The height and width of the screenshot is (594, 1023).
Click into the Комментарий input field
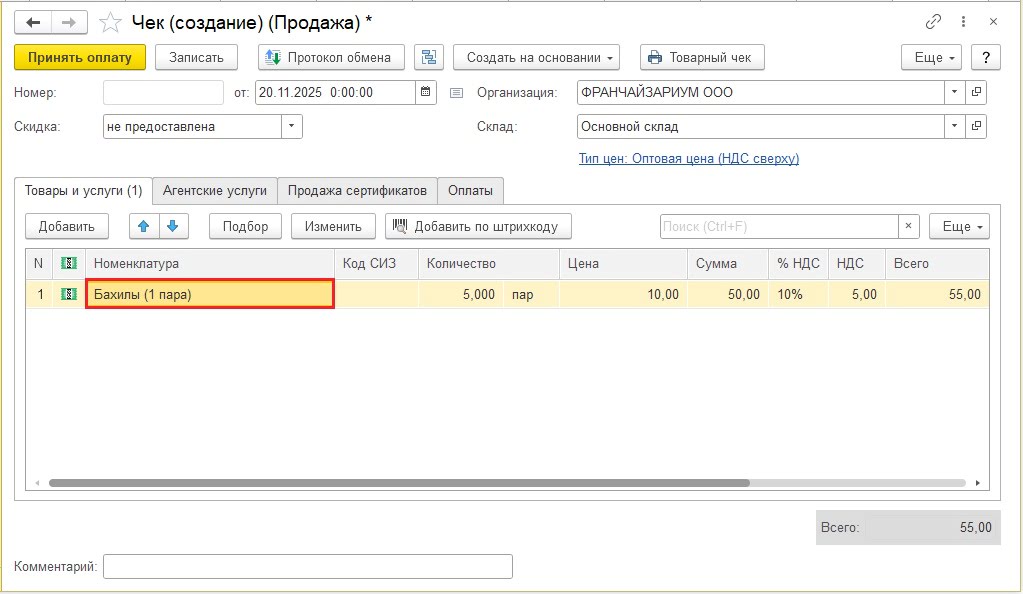tap(307, 566)
